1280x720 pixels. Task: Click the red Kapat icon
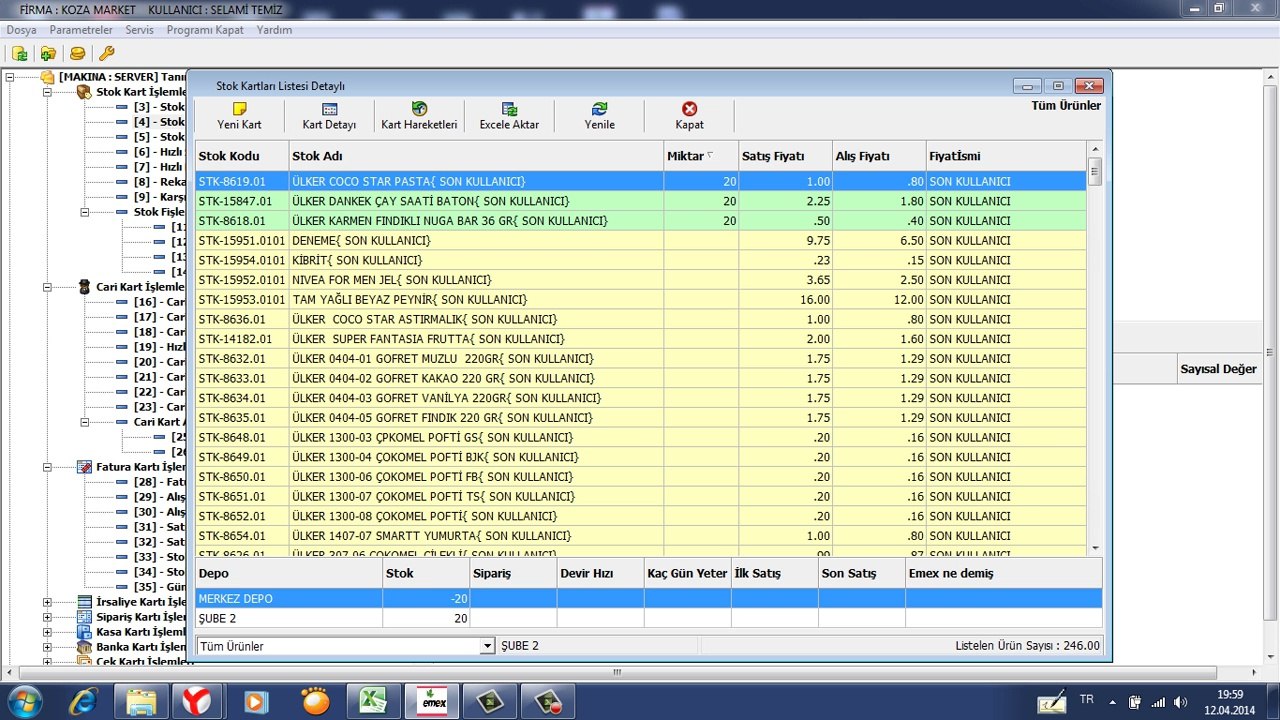click(689, 109)
